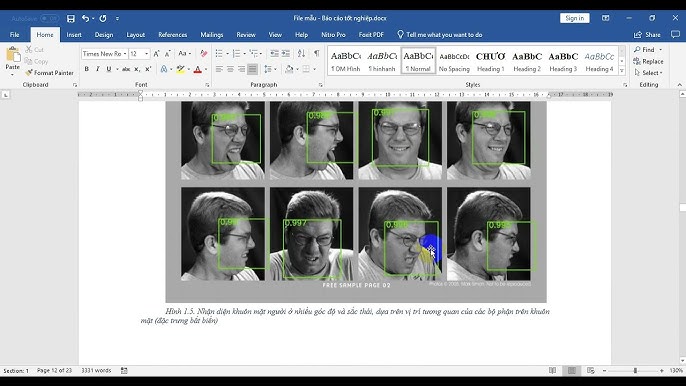Collapse the ribbon with the chevron arrow

click(x=679, y=84)
